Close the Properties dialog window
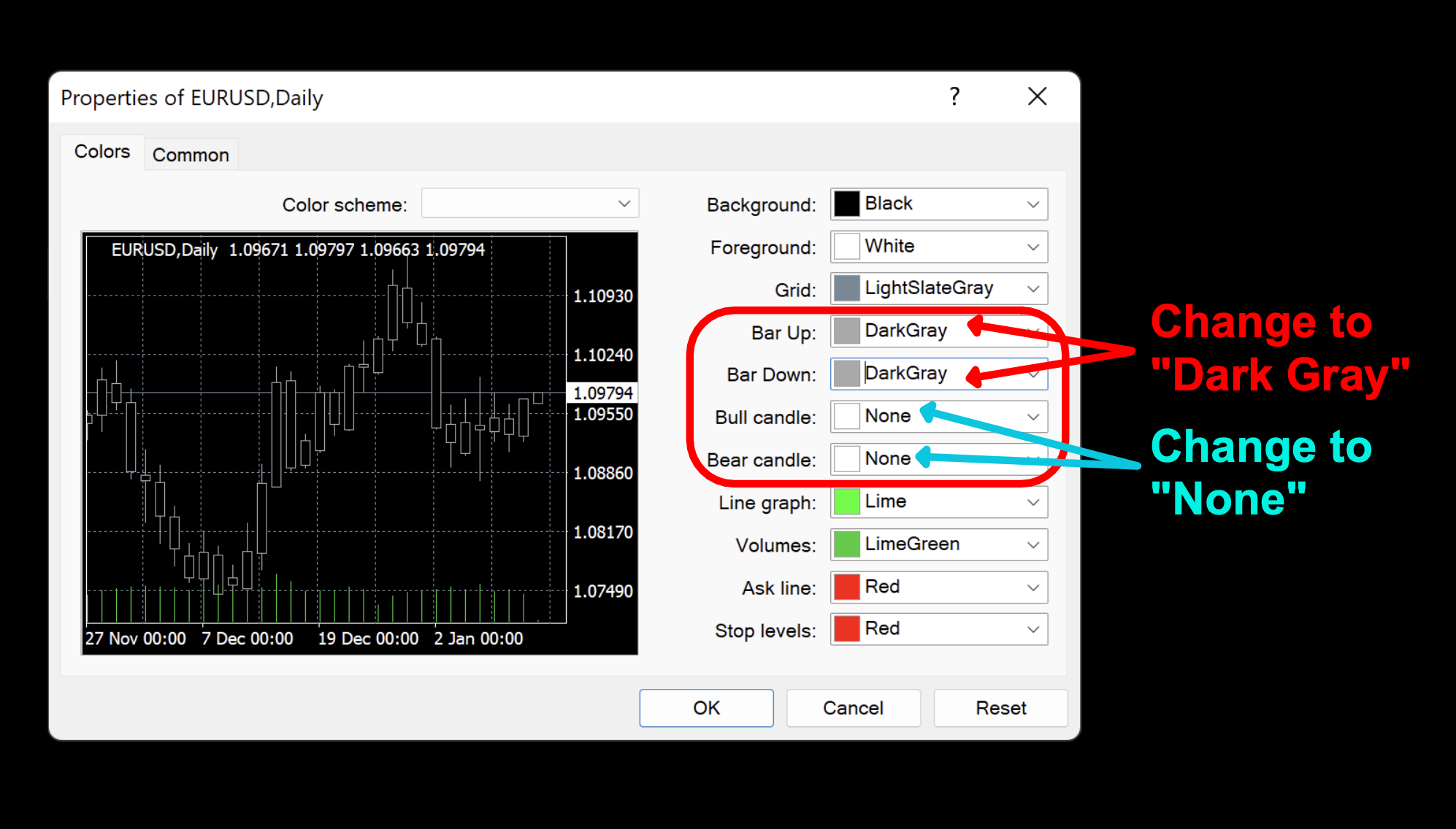Screen dimensions: 1456x829 1037,96
